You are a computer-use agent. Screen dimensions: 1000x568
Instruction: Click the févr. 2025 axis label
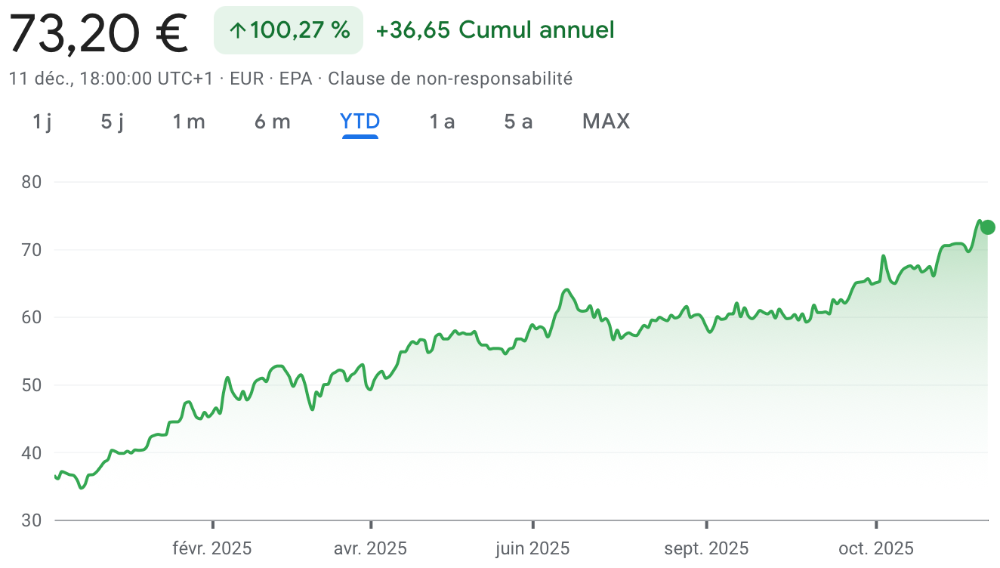click(212, 548)
